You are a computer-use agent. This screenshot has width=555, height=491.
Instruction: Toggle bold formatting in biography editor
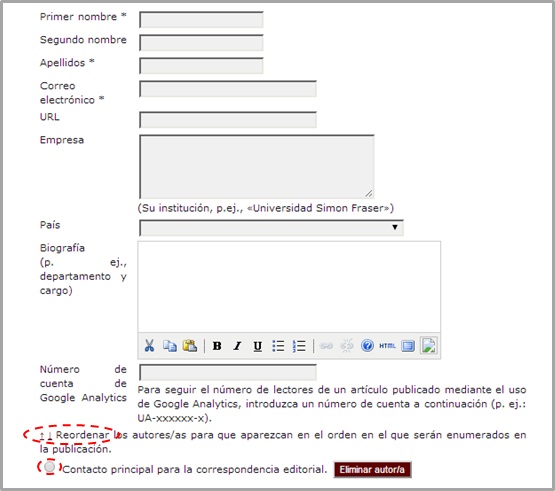pyautogui.click(x=217, y=346)
